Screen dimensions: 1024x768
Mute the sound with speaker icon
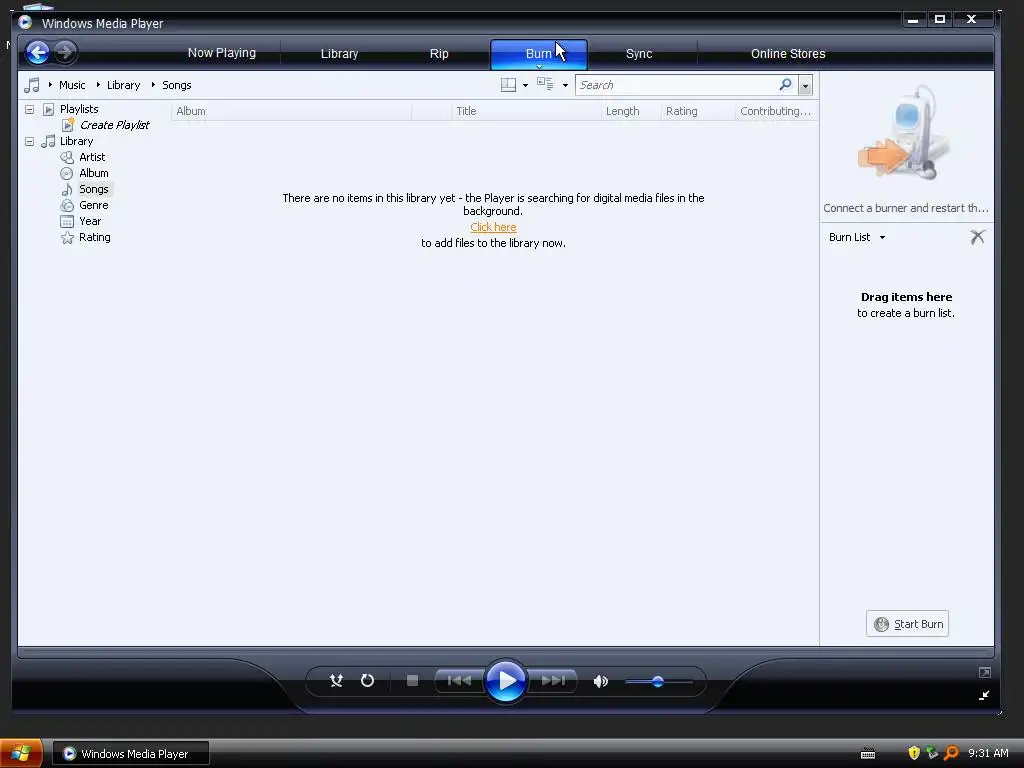600,681
